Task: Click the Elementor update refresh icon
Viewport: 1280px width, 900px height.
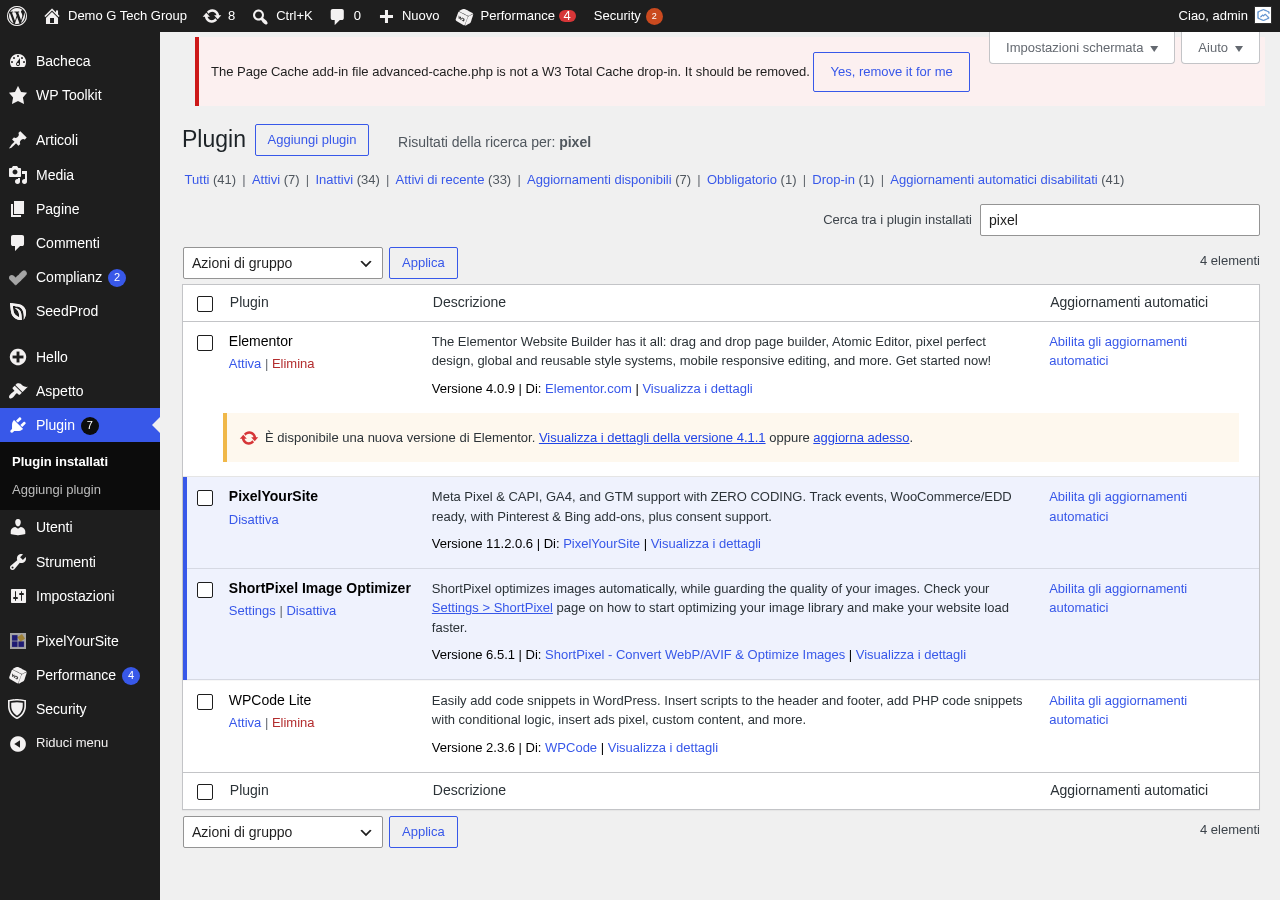Action: 249,438
